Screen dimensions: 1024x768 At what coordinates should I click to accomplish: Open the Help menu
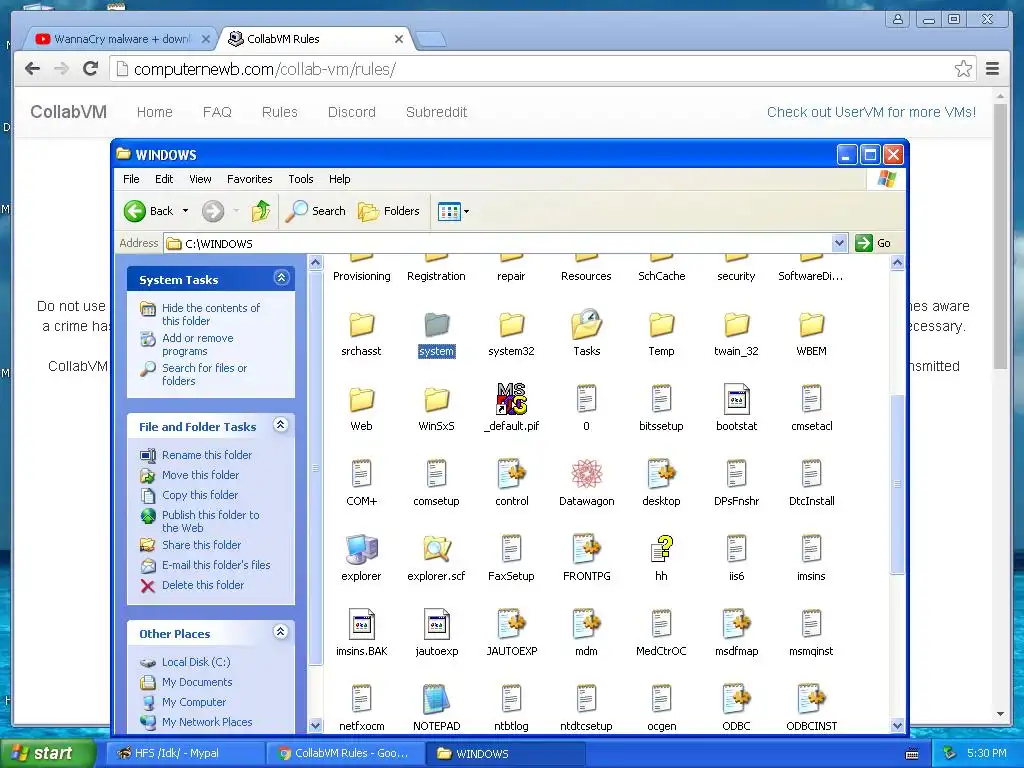click(340, 179)
